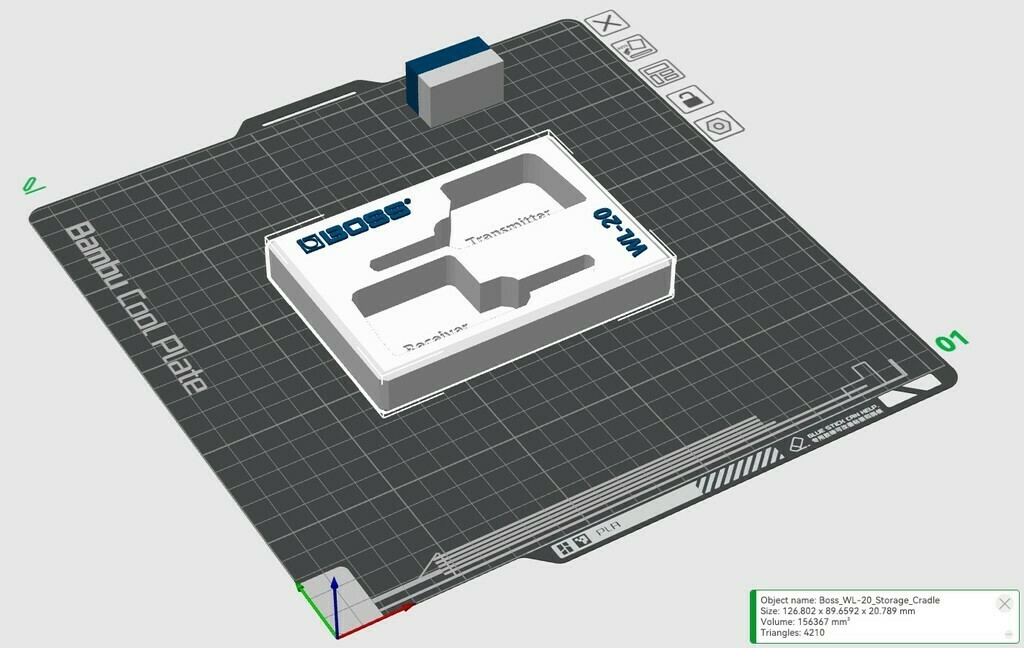1024x648 pixels.
Task: Arrange objects on plate with layout icon
Action: coord(662,73)
